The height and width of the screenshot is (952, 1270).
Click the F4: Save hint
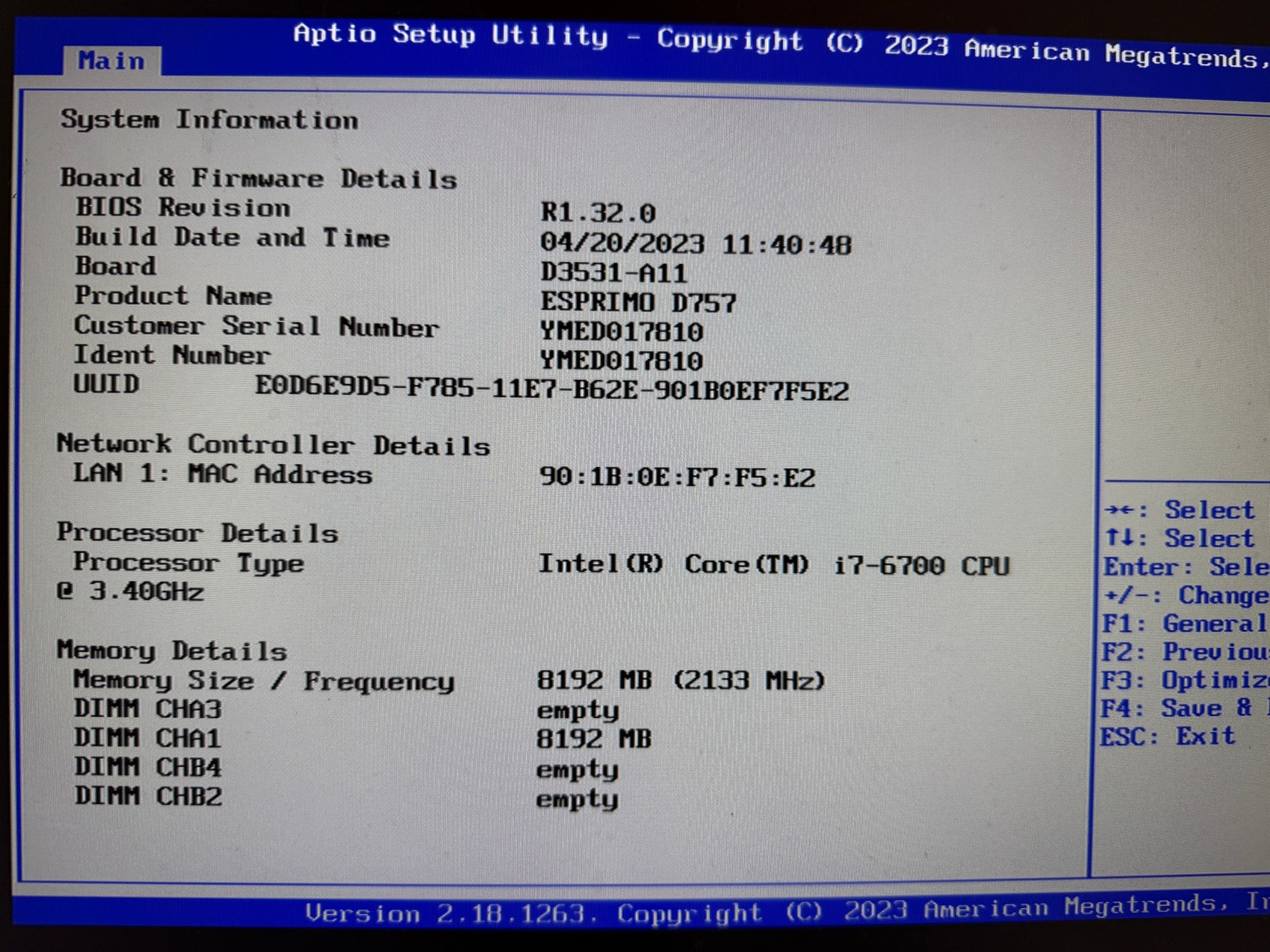coord(1185,708)
